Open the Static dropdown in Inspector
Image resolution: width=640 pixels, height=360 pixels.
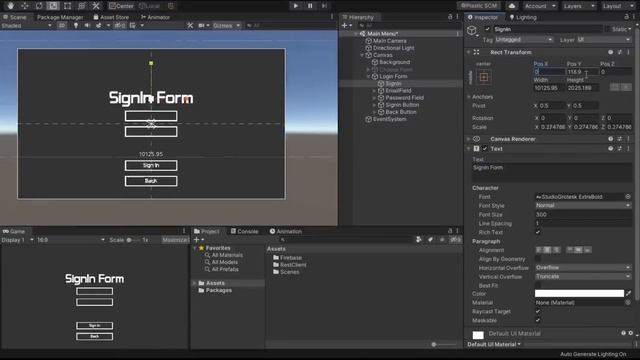point(630,29)
